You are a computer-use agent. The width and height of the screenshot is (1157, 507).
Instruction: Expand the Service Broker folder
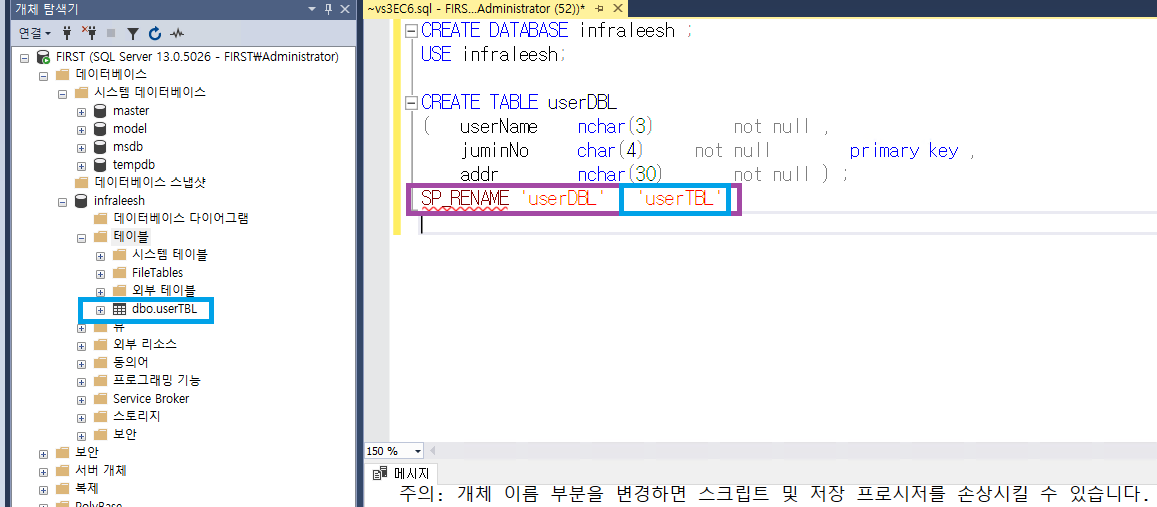pyautogui.click(x=81, y=399)
